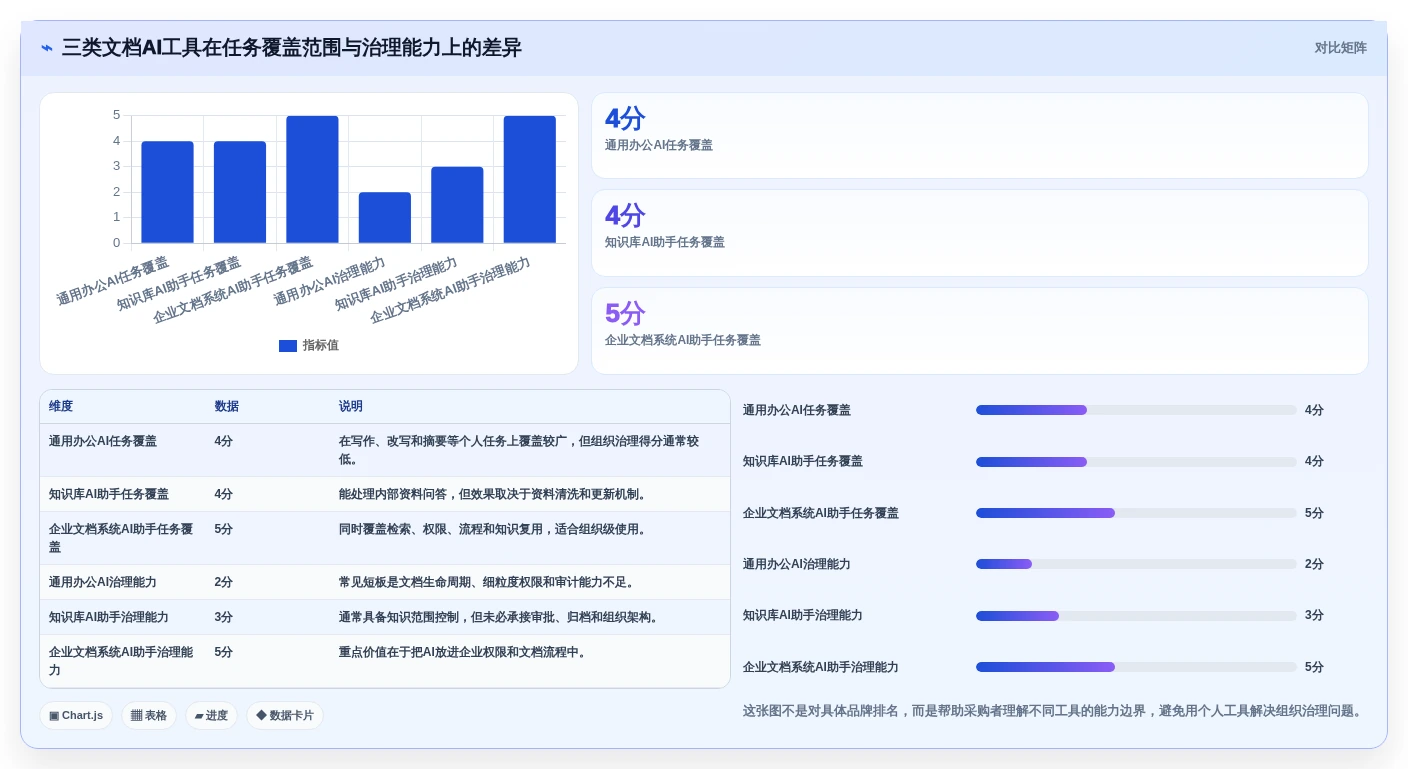Click the 3分 value beside the progress bar
This screenshot has height=769, width=1408.
click(x=1314, y=615)
